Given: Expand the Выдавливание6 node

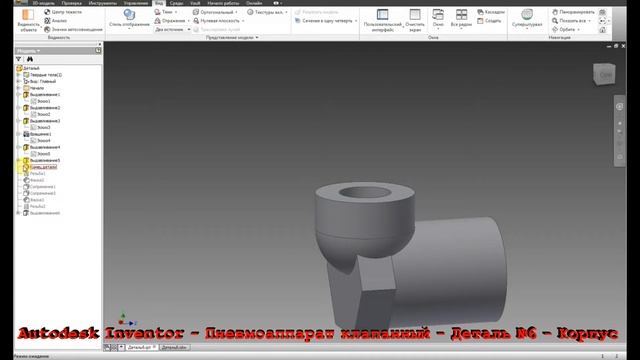Looking at the screenshot, I should [18, 213].
